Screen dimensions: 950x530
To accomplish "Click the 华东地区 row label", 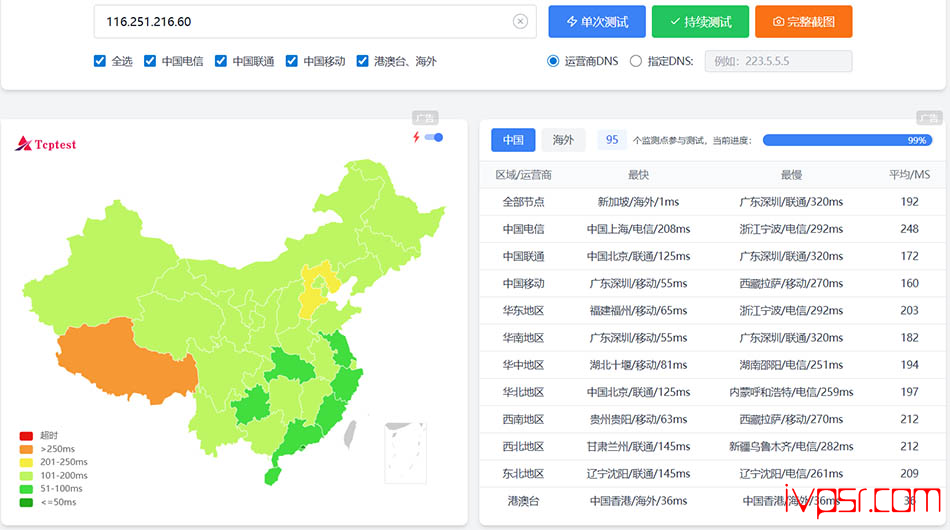I will tap(523, 311).
